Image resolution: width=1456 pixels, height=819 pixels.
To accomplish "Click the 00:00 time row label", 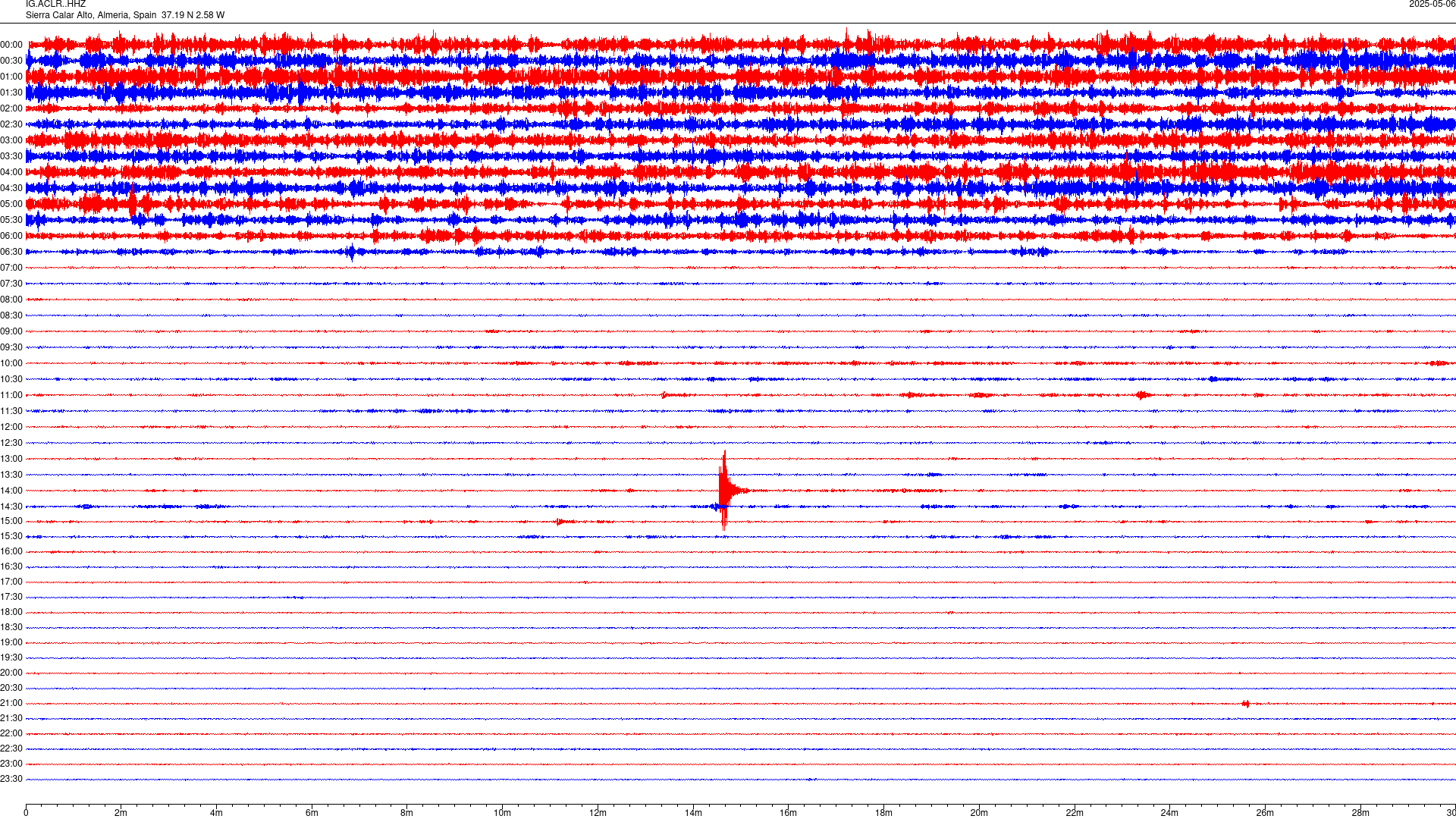I will 11,45.
